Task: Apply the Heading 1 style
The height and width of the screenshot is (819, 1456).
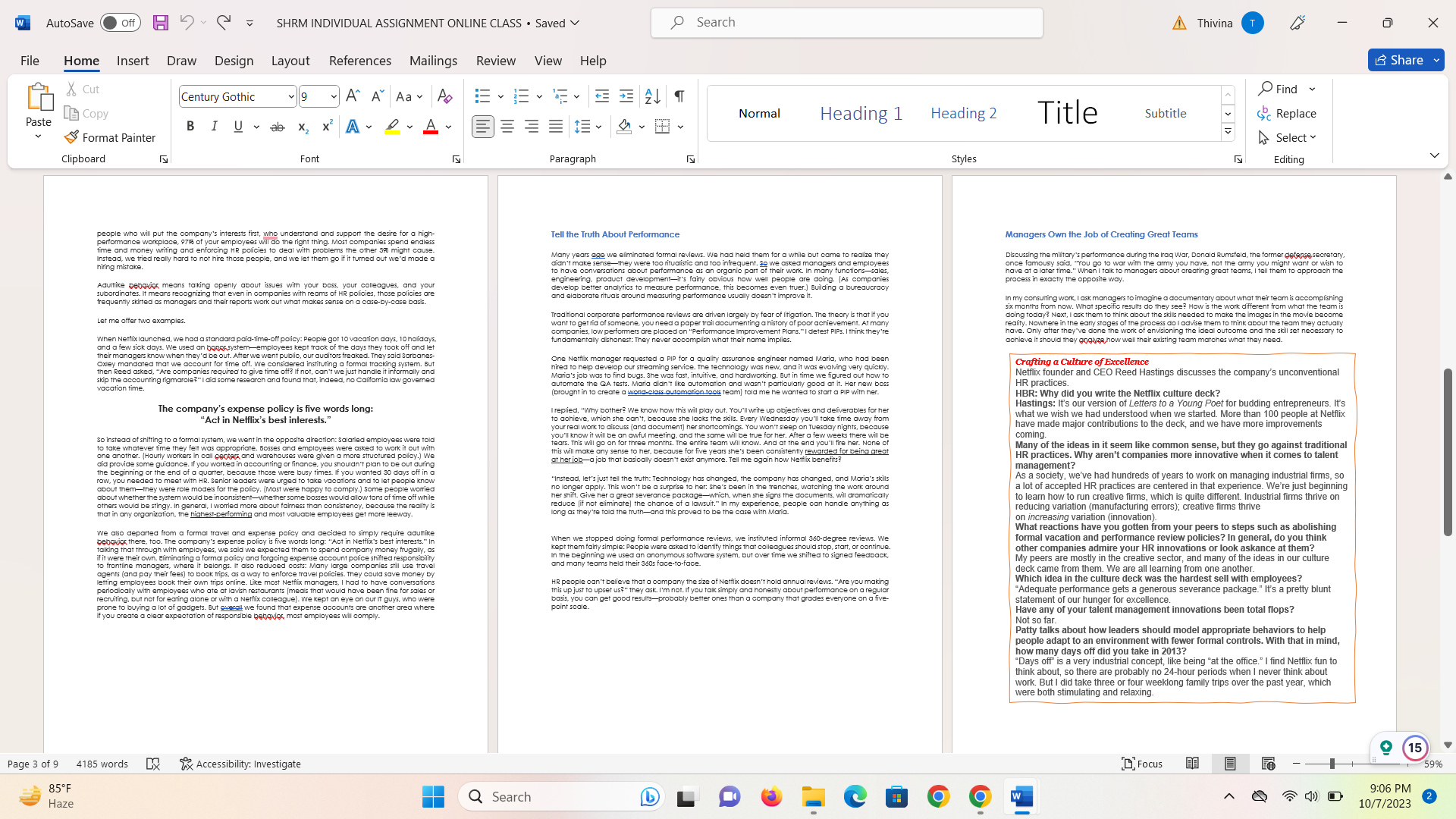Action: [x=861, y=113]
